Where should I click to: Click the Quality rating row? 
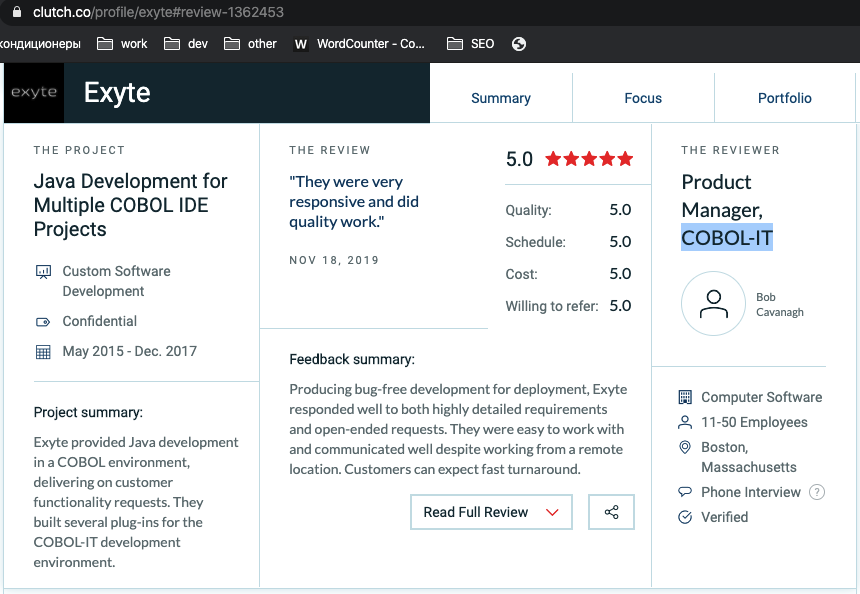568,210
